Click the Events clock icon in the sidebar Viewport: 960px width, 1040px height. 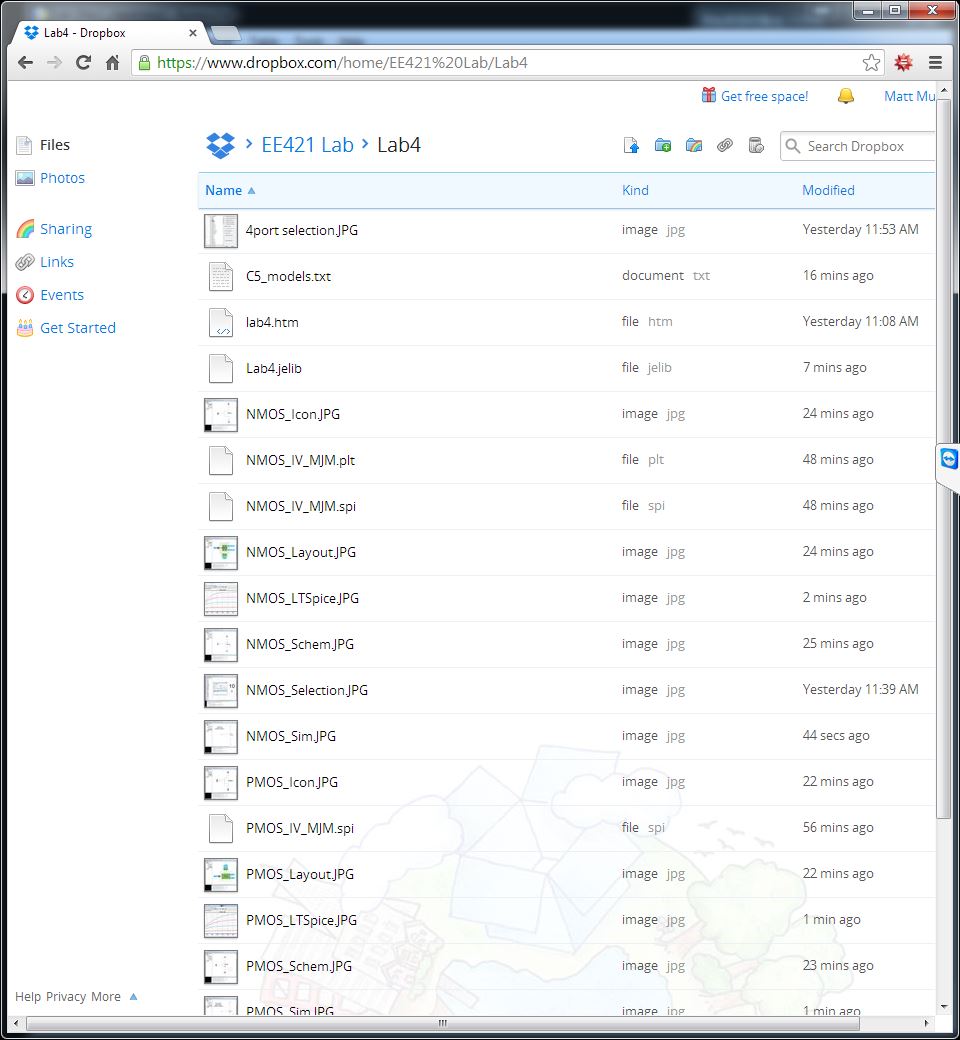[25, 294]
